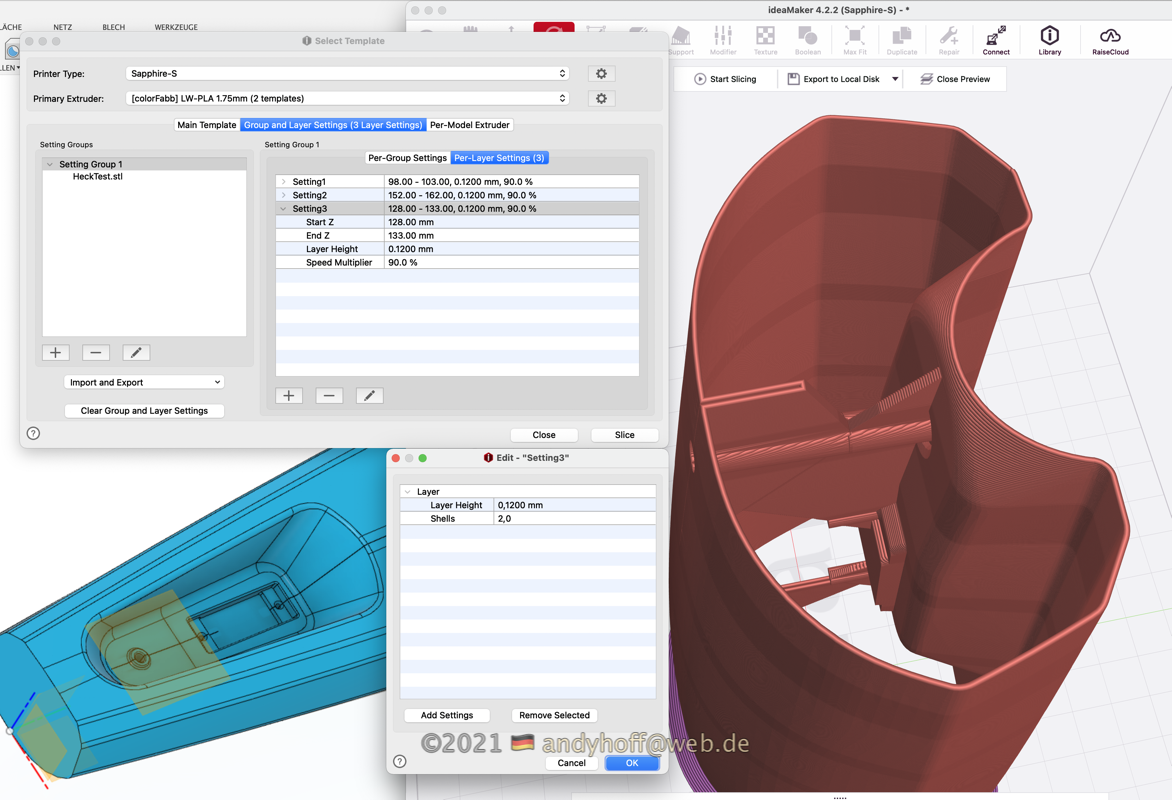Remove per-layer setting with minus button
The width and height of the screenshot is (1172, 800).
pos(329,396)
